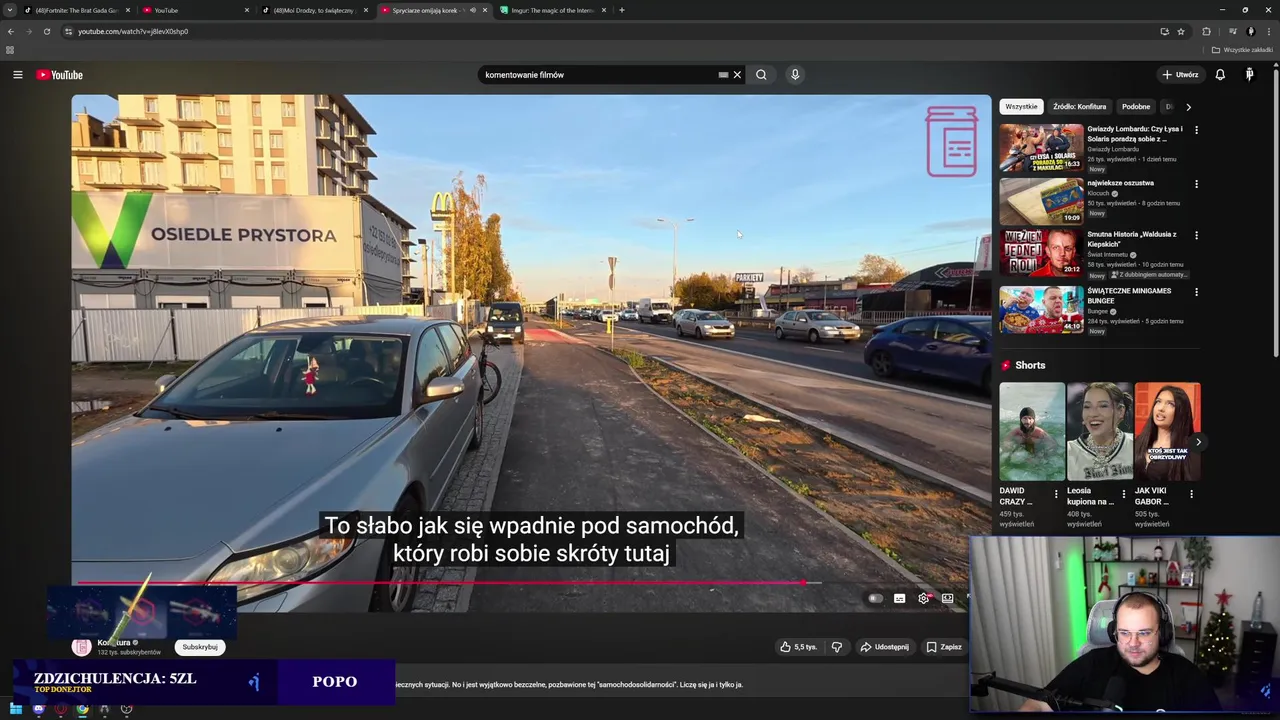Like the video with 5,5 tys.
The image size is (1280, 720).
coord(798,647)
